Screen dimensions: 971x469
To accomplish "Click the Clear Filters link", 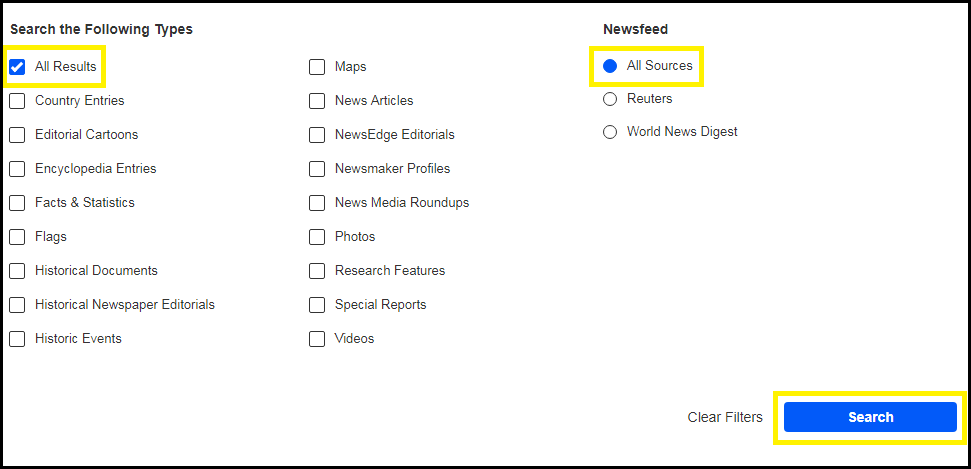I will click(725, 417).
